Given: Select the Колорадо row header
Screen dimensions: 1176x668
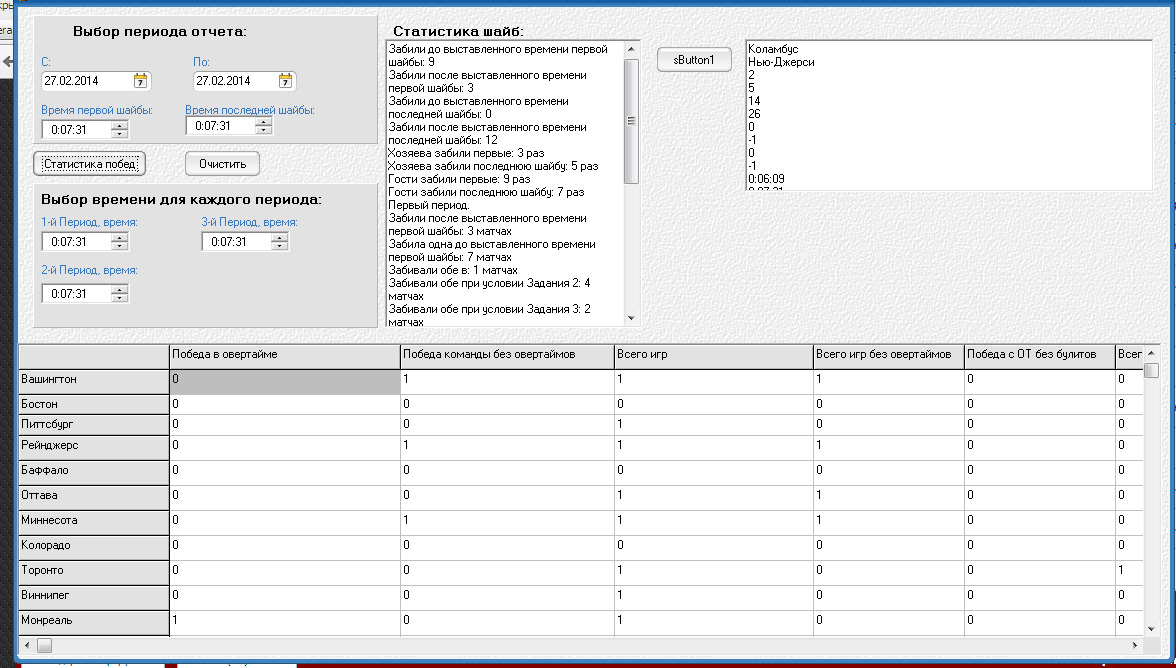Looking at the screenshot, I should [x=94, y=547].
